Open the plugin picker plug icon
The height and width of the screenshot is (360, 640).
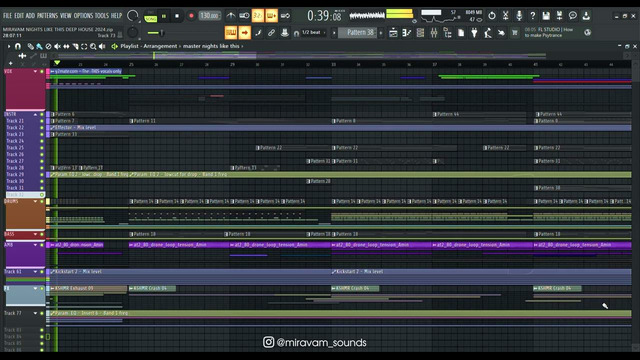[x=474, y=33]
